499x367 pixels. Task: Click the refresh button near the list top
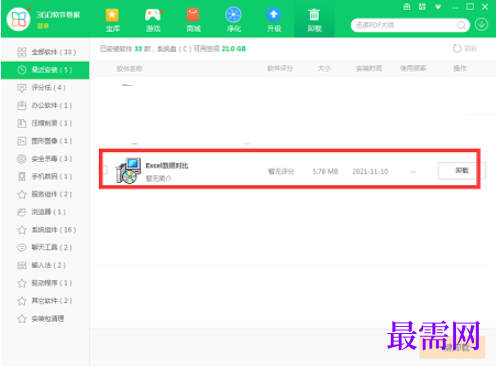tap(464, 49)
